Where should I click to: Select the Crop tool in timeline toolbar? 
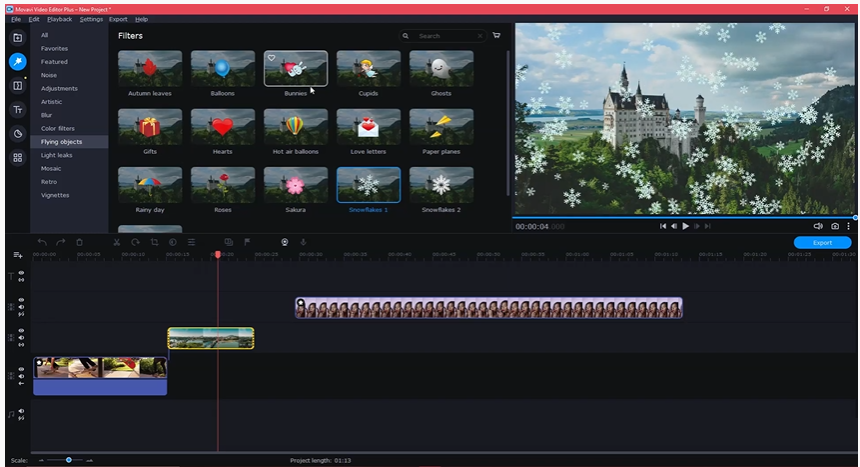[154, 242]
